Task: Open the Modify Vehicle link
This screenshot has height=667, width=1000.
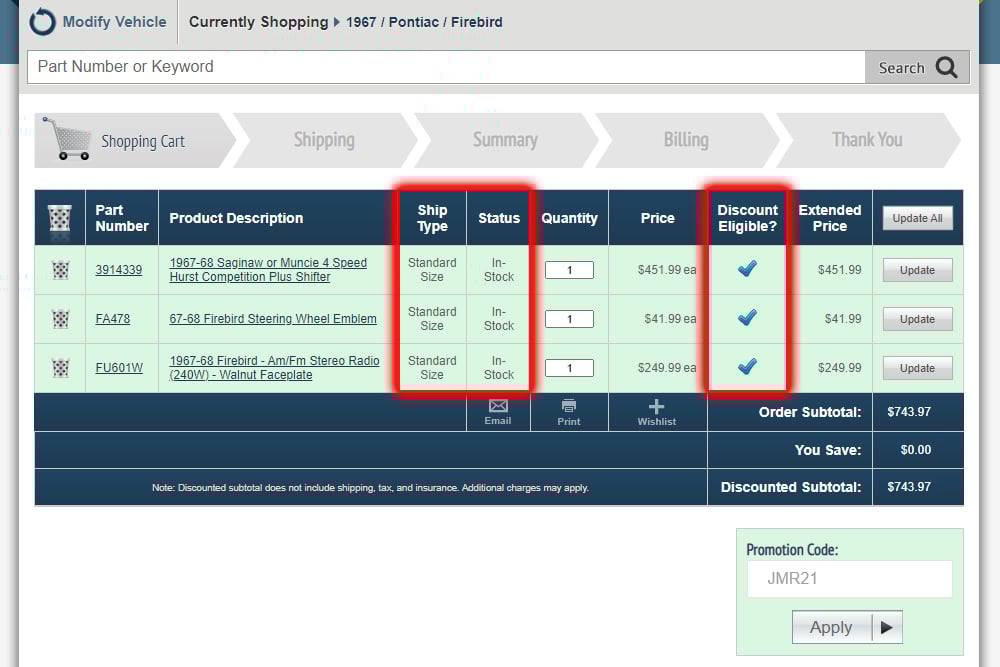Action: 114,22
